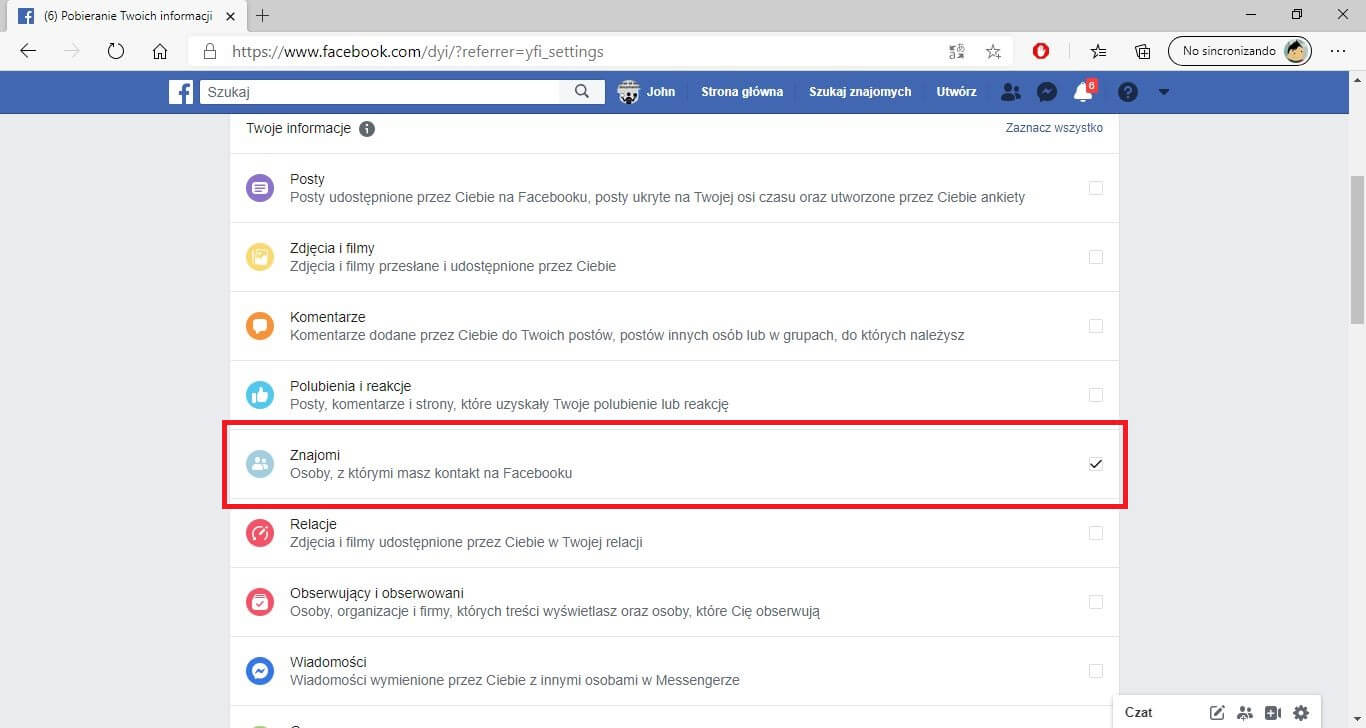Screen dimensions: 1366x728
Task: Open the collections icon
Action: coord(1143,51)
